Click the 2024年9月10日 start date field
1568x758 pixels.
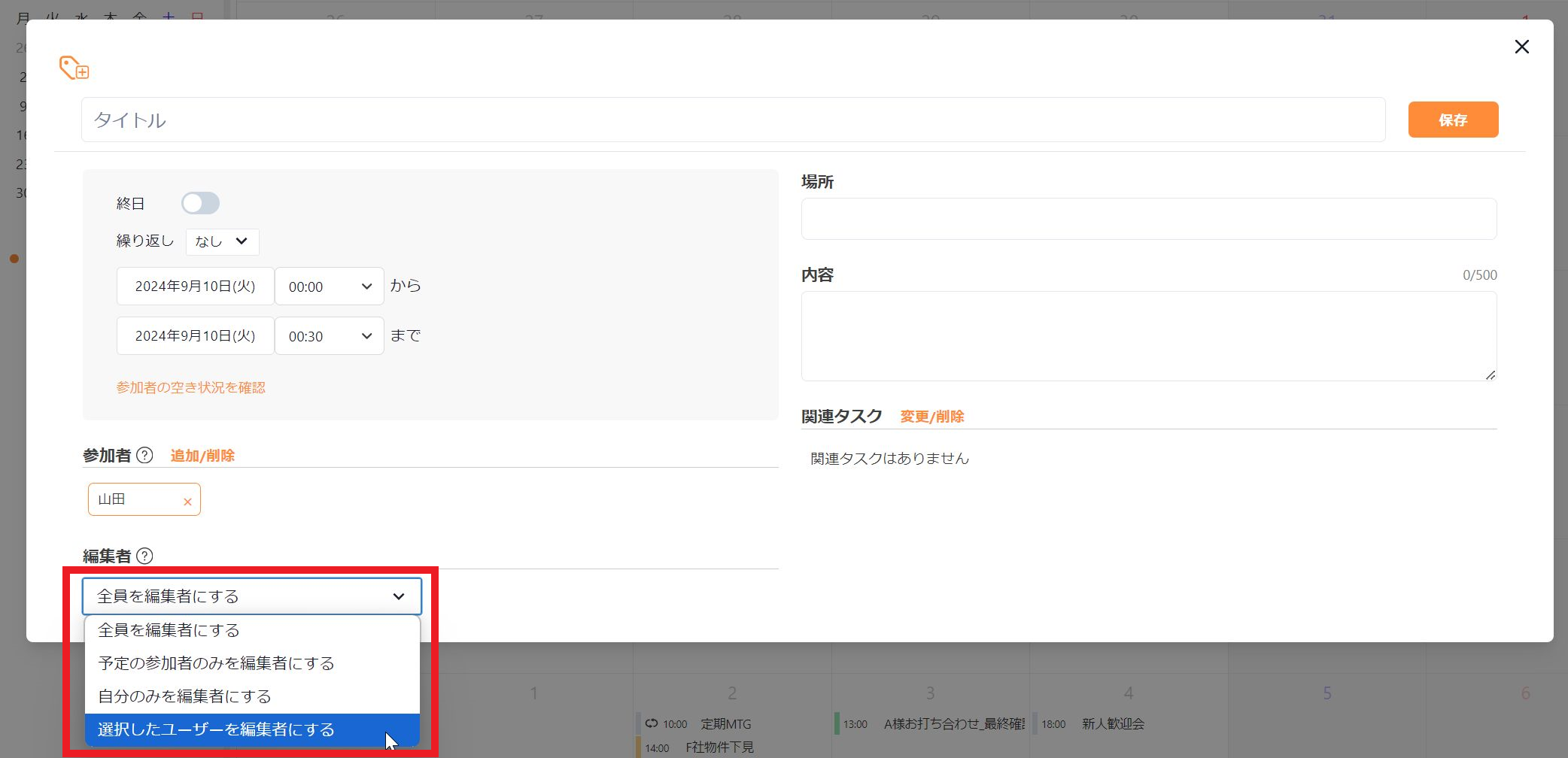coord(195,286)
